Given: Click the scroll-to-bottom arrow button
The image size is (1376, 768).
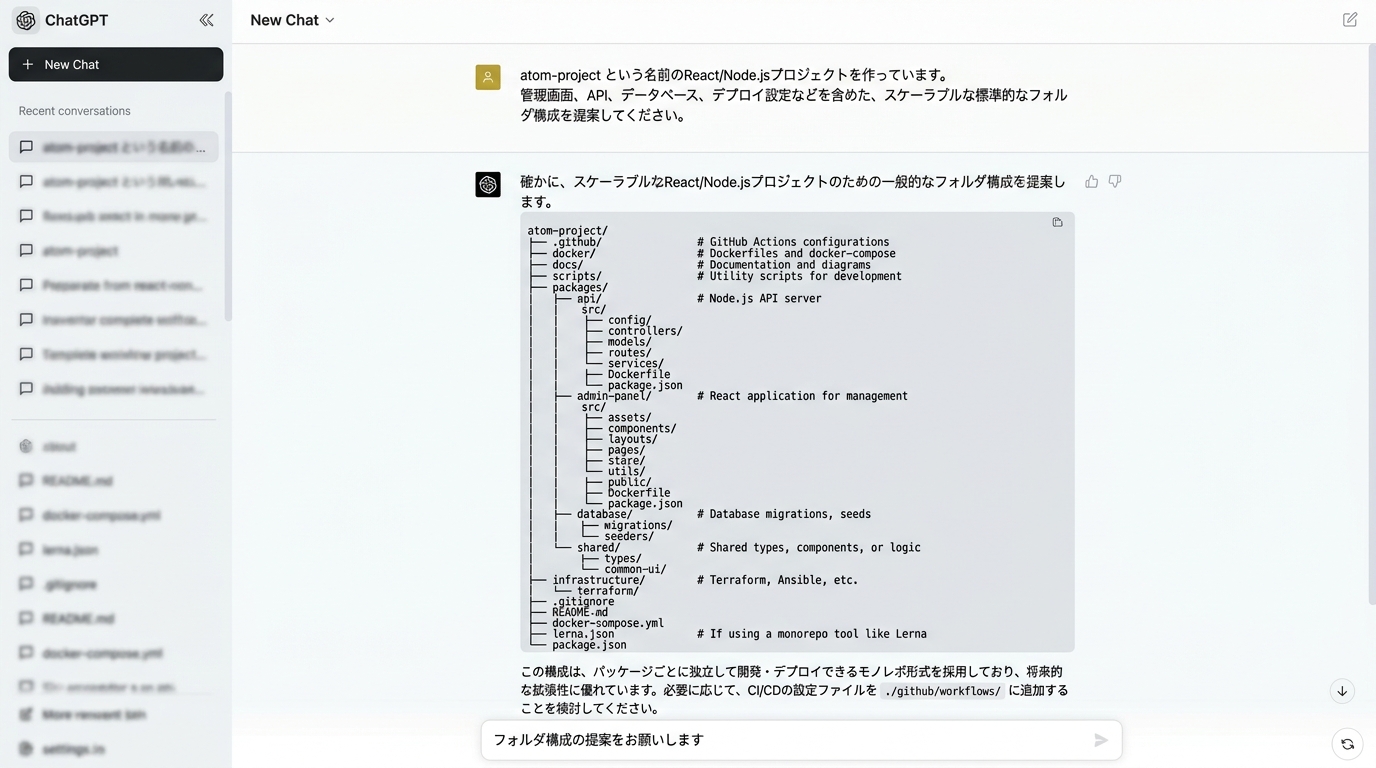Looking at the screenshot, I should [1342, 691].
